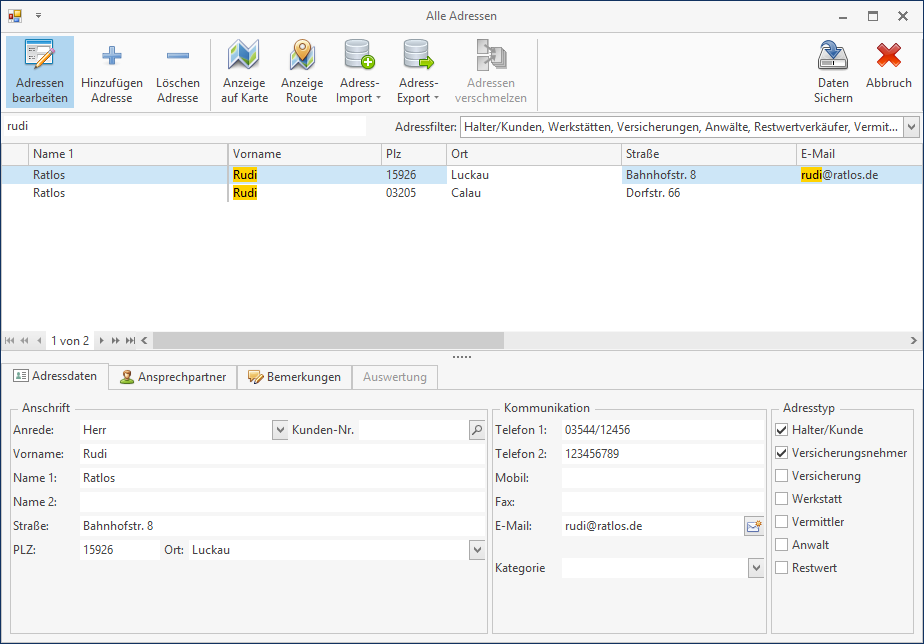Screen dimensions: 924x644
Task: Tick the Anwalt checkbox
Action: coord(782,545)
